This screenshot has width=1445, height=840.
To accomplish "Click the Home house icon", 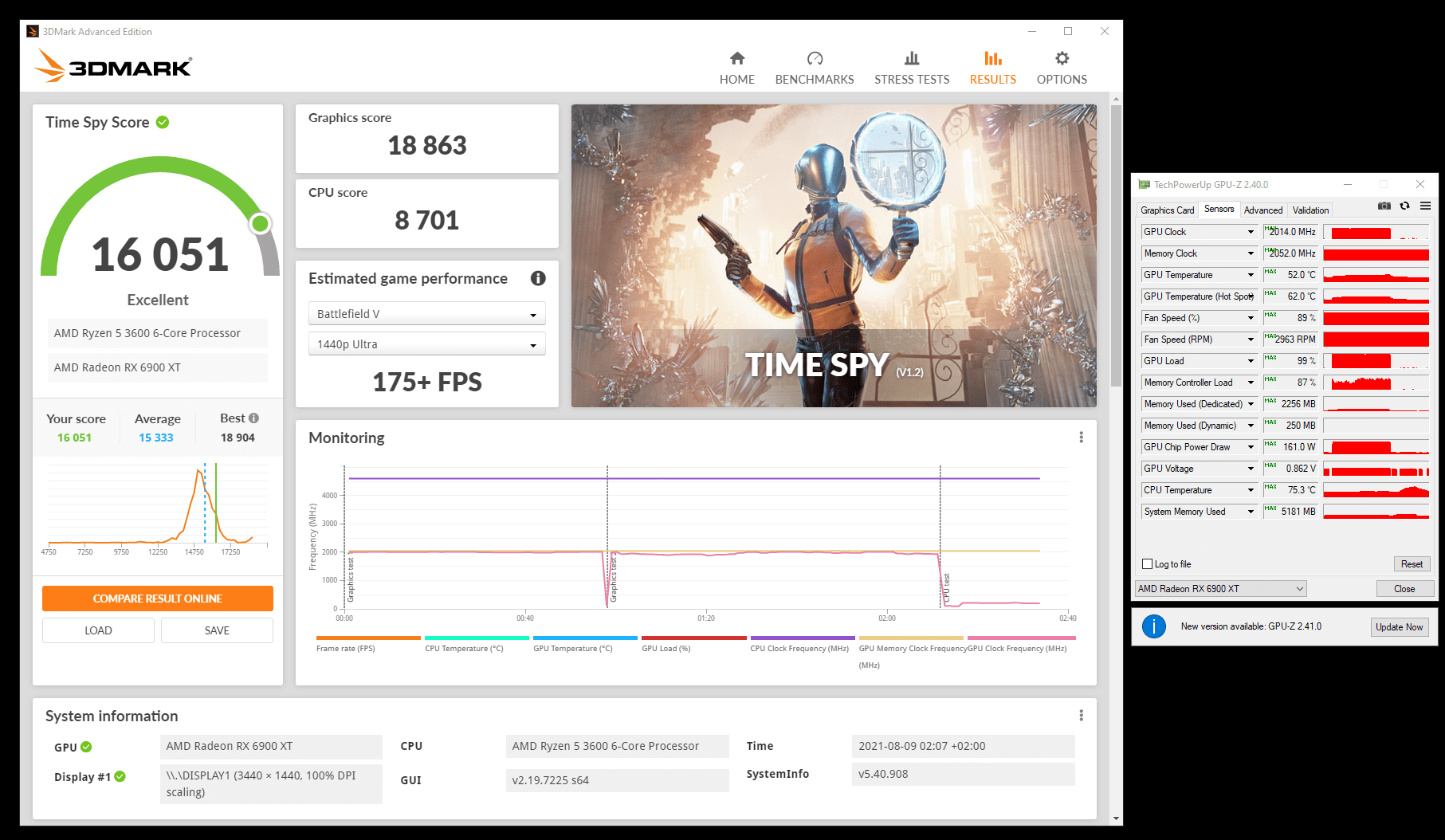I will [x=737, y=58].
